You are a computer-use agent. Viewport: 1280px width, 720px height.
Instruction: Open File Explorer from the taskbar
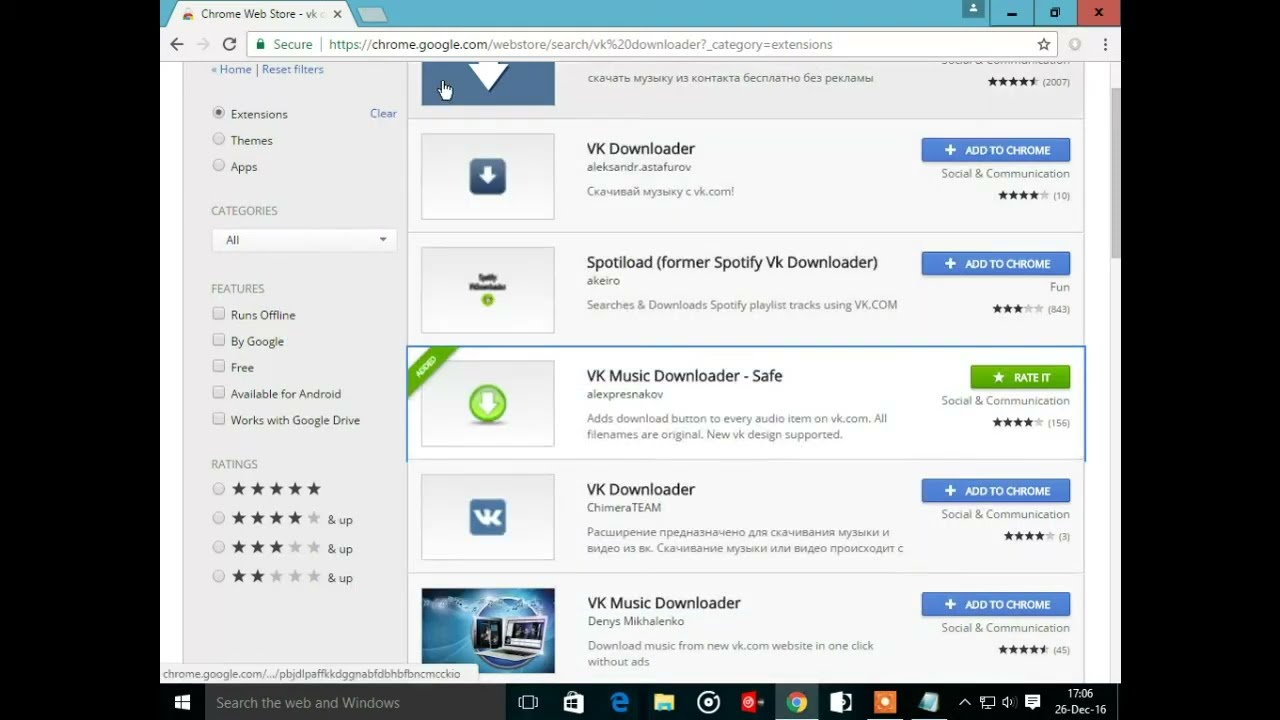click(x=664, y=702)
